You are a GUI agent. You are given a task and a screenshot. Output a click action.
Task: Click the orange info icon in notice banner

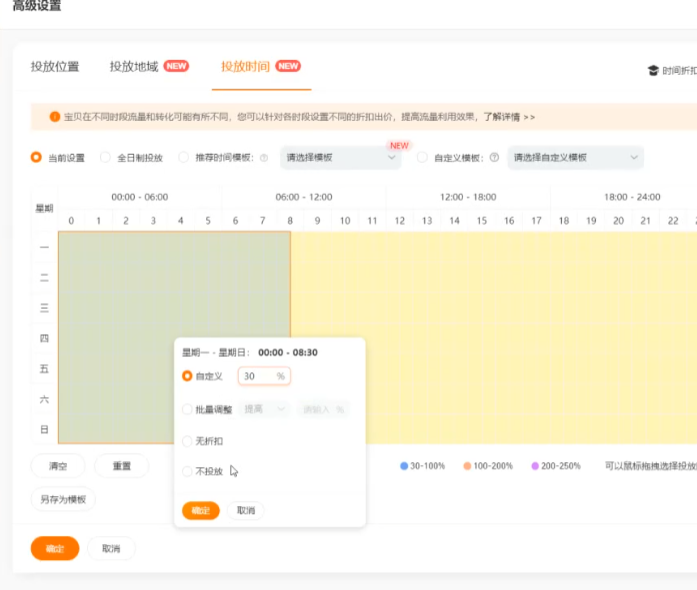(54, 117)
